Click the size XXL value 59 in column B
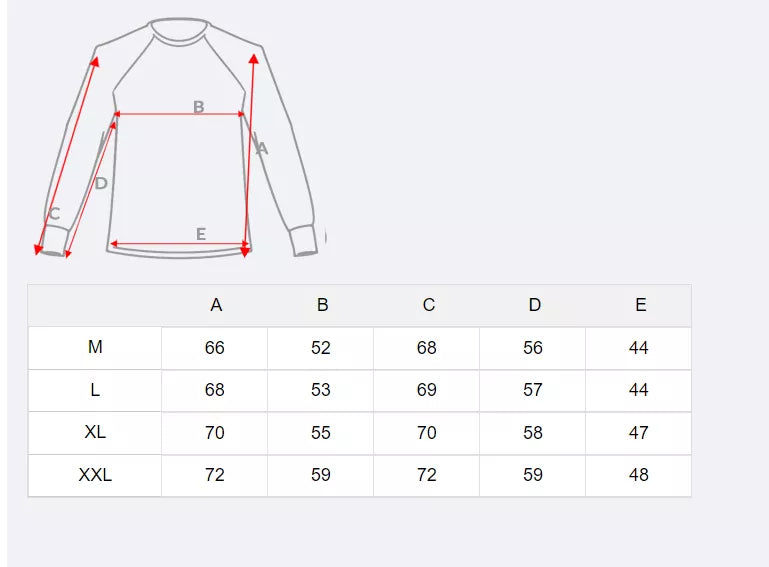 click(321, 475)
